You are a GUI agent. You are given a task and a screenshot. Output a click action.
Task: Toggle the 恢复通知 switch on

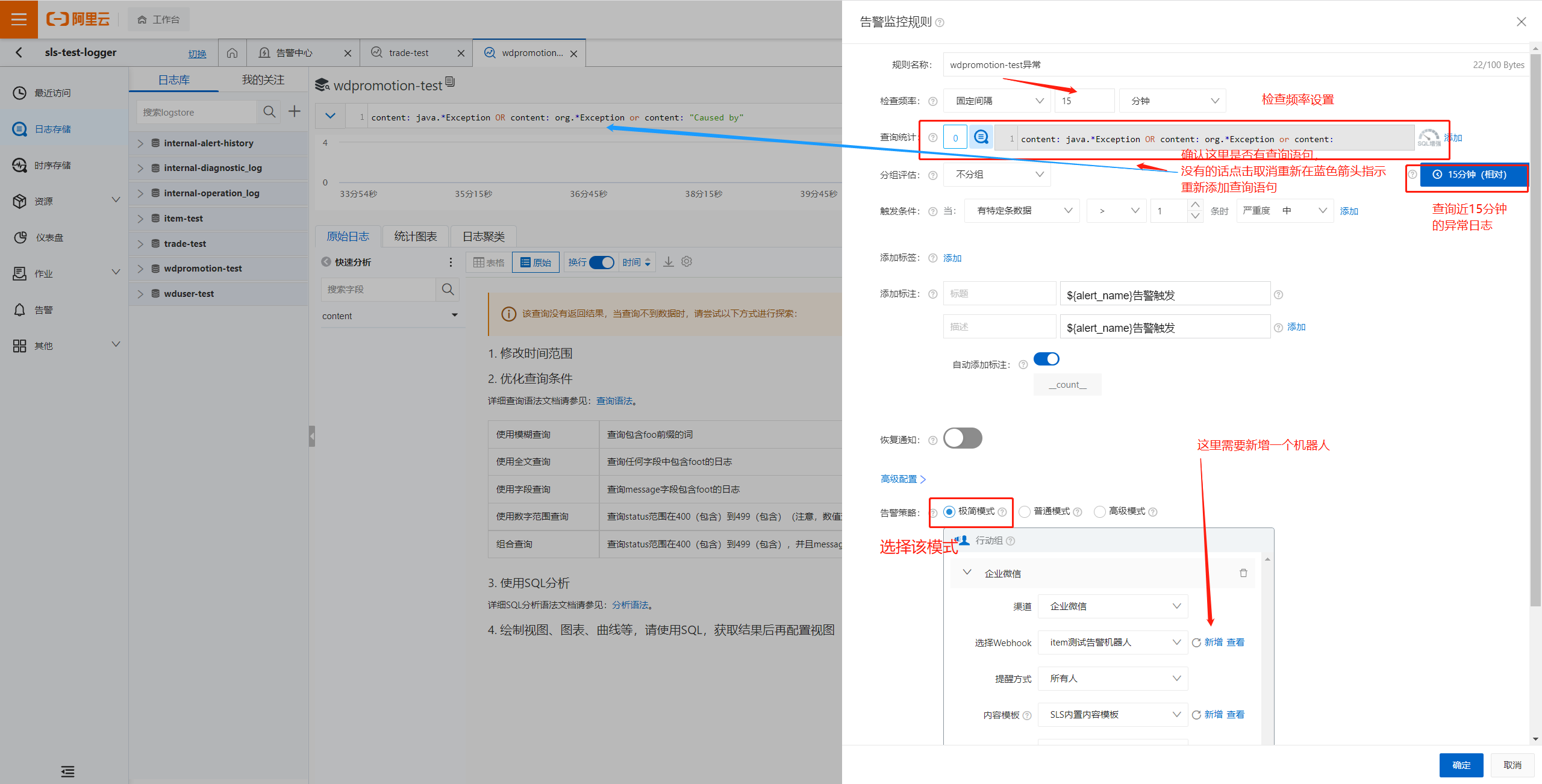[x=963, y=438]
